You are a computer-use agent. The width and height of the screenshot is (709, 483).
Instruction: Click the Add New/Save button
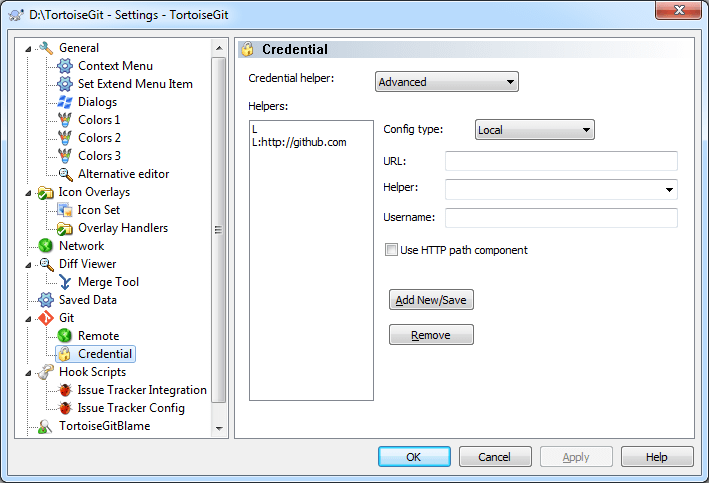coord(431,300)
